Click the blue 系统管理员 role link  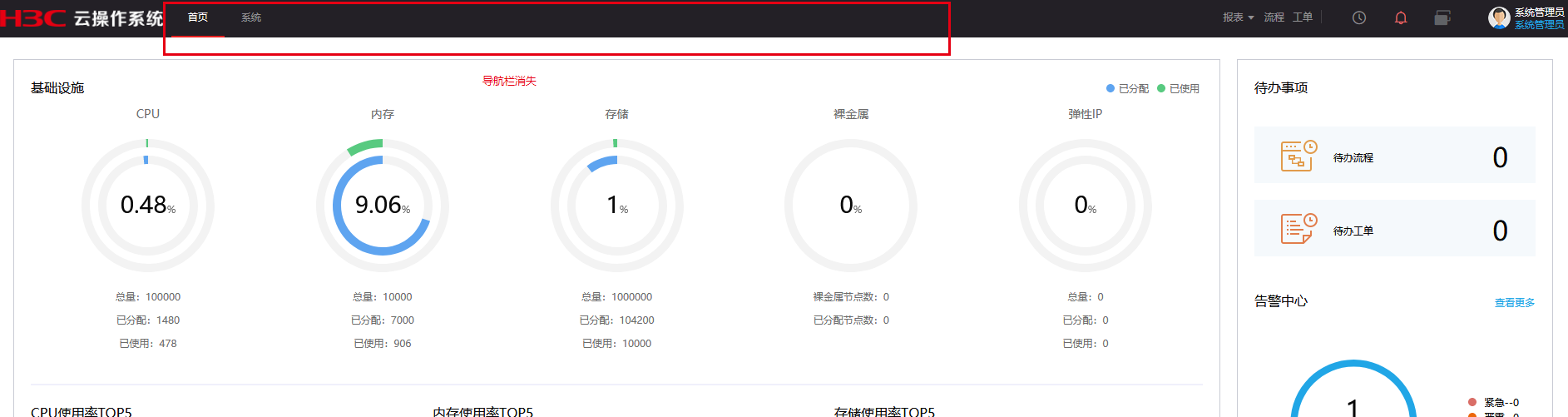[1540, 25]
